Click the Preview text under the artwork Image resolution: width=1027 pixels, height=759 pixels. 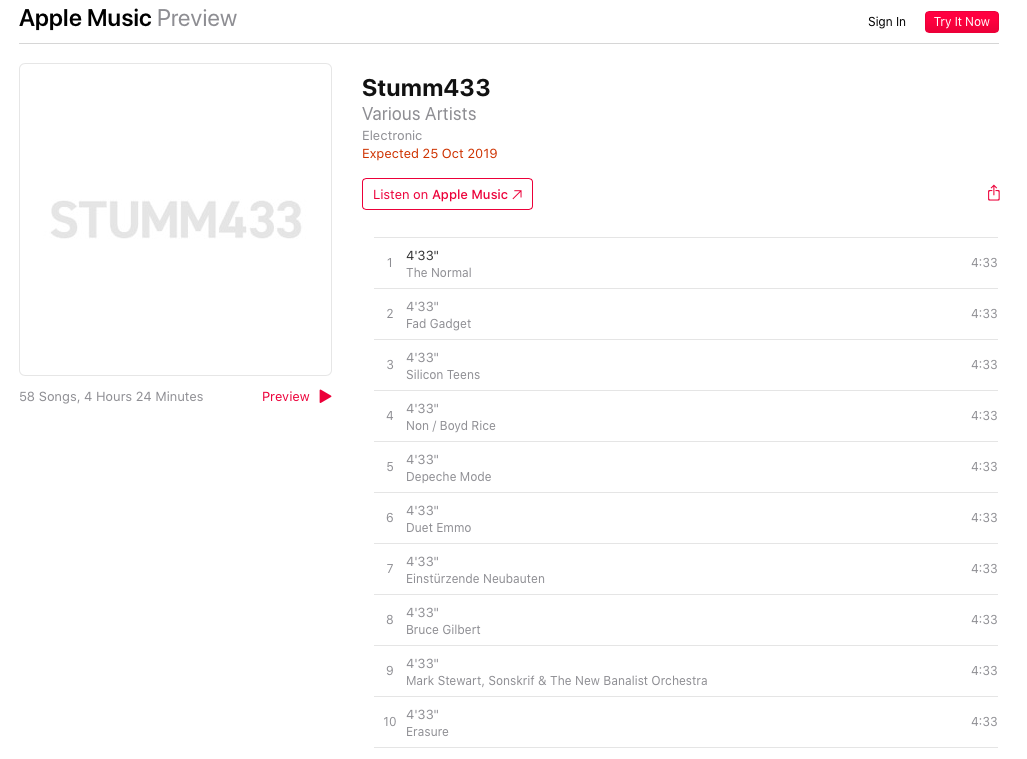(x=286, y=396)
